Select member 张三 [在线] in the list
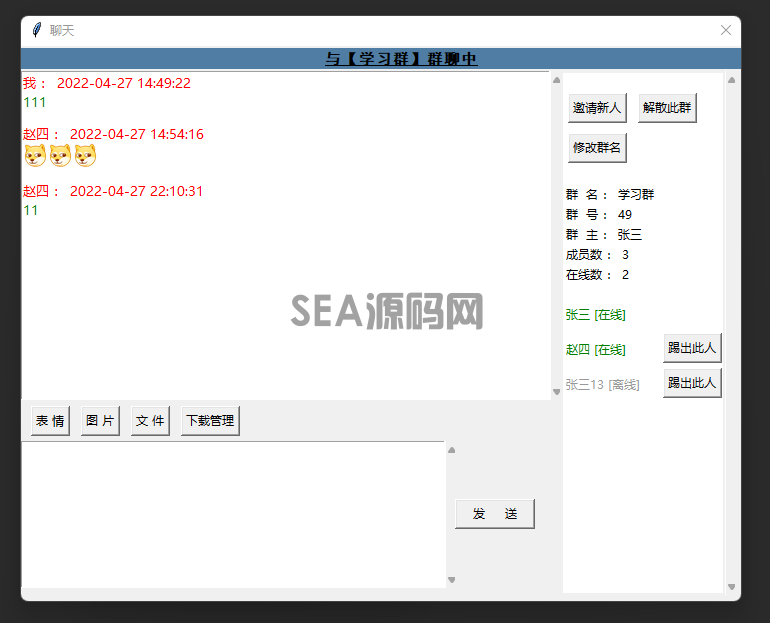770x623 pixels. [x=596, y=315]
